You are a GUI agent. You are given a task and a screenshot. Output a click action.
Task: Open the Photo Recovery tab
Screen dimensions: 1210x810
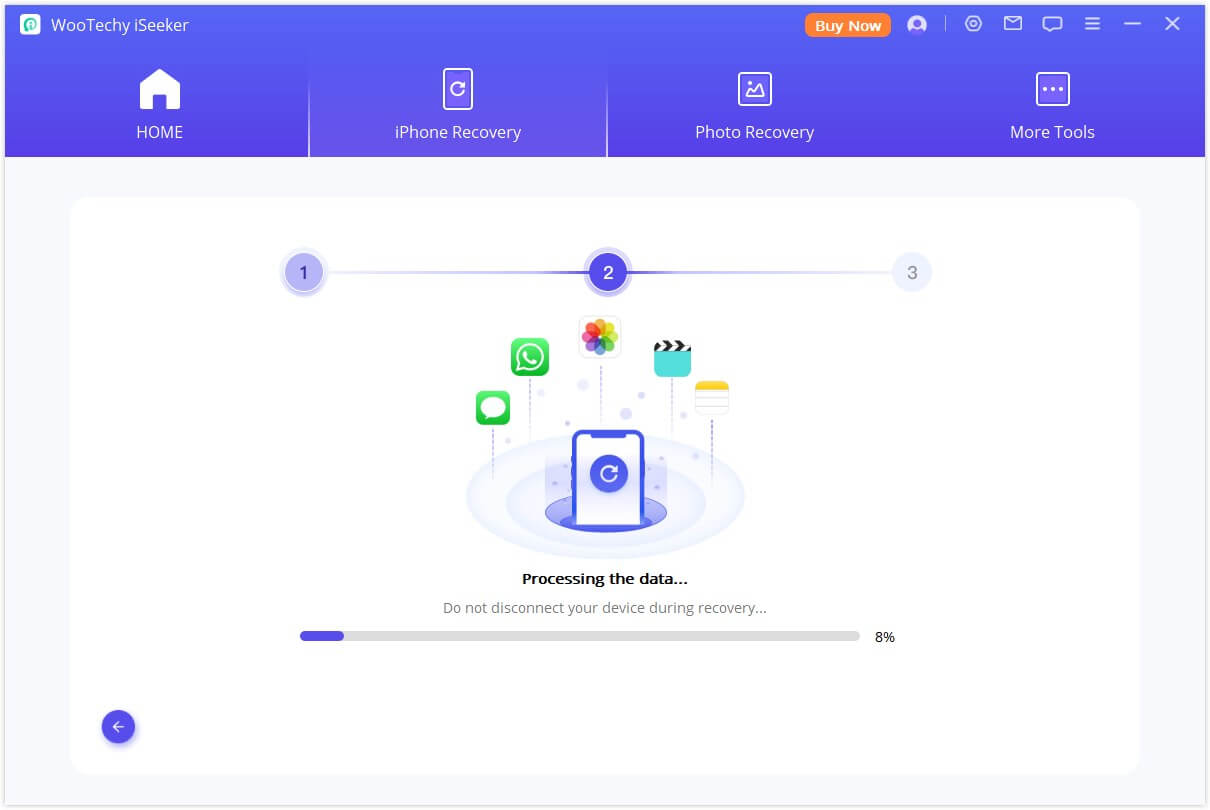coord(755,131)
